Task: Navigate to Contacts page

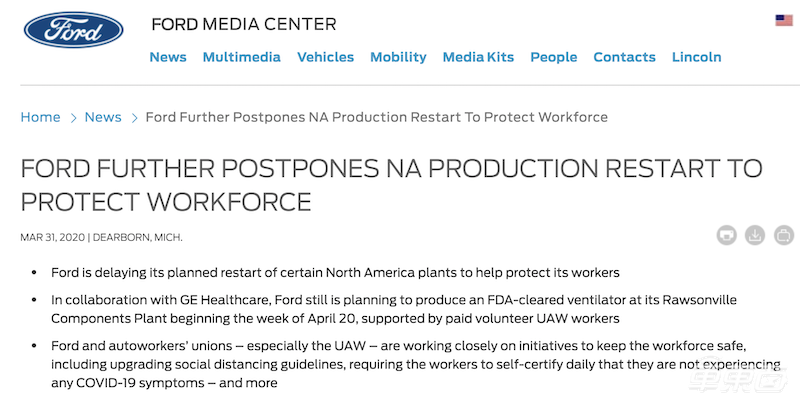Action: pyautogui.click(x=624, y=57)
